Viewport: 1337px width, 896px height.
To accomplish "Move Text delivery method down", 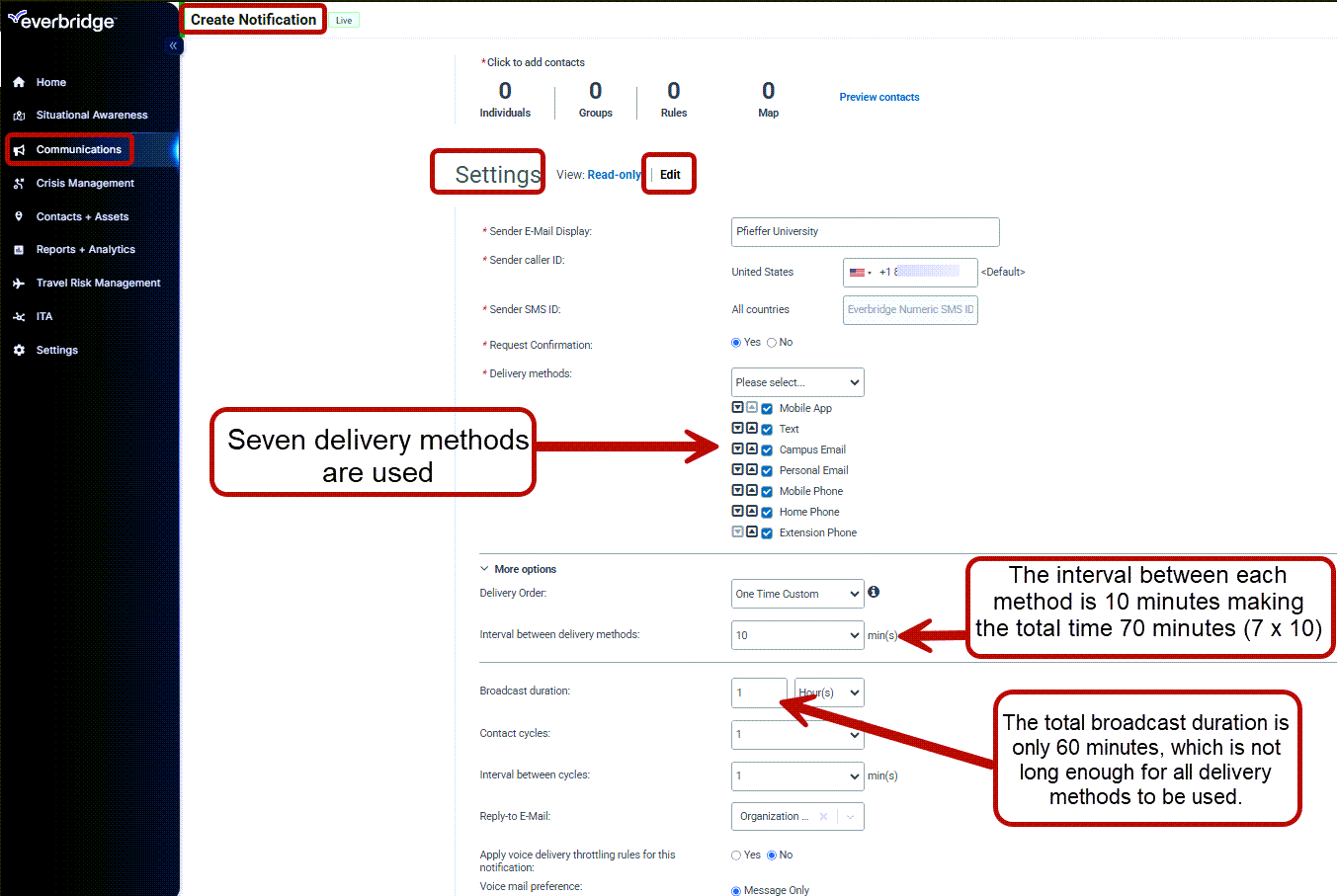I will click(737, 428).
